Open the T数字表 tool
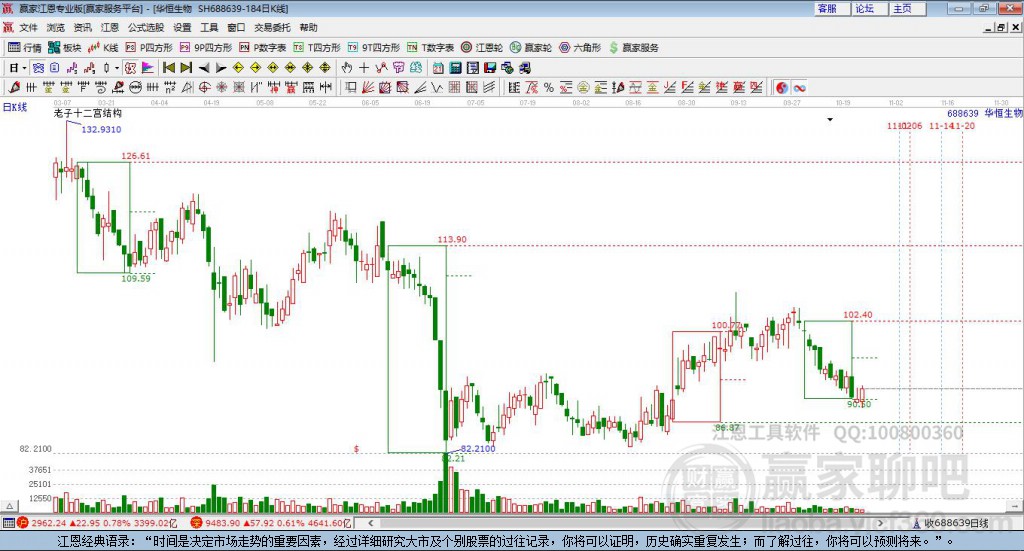 (x=430, y=48)
